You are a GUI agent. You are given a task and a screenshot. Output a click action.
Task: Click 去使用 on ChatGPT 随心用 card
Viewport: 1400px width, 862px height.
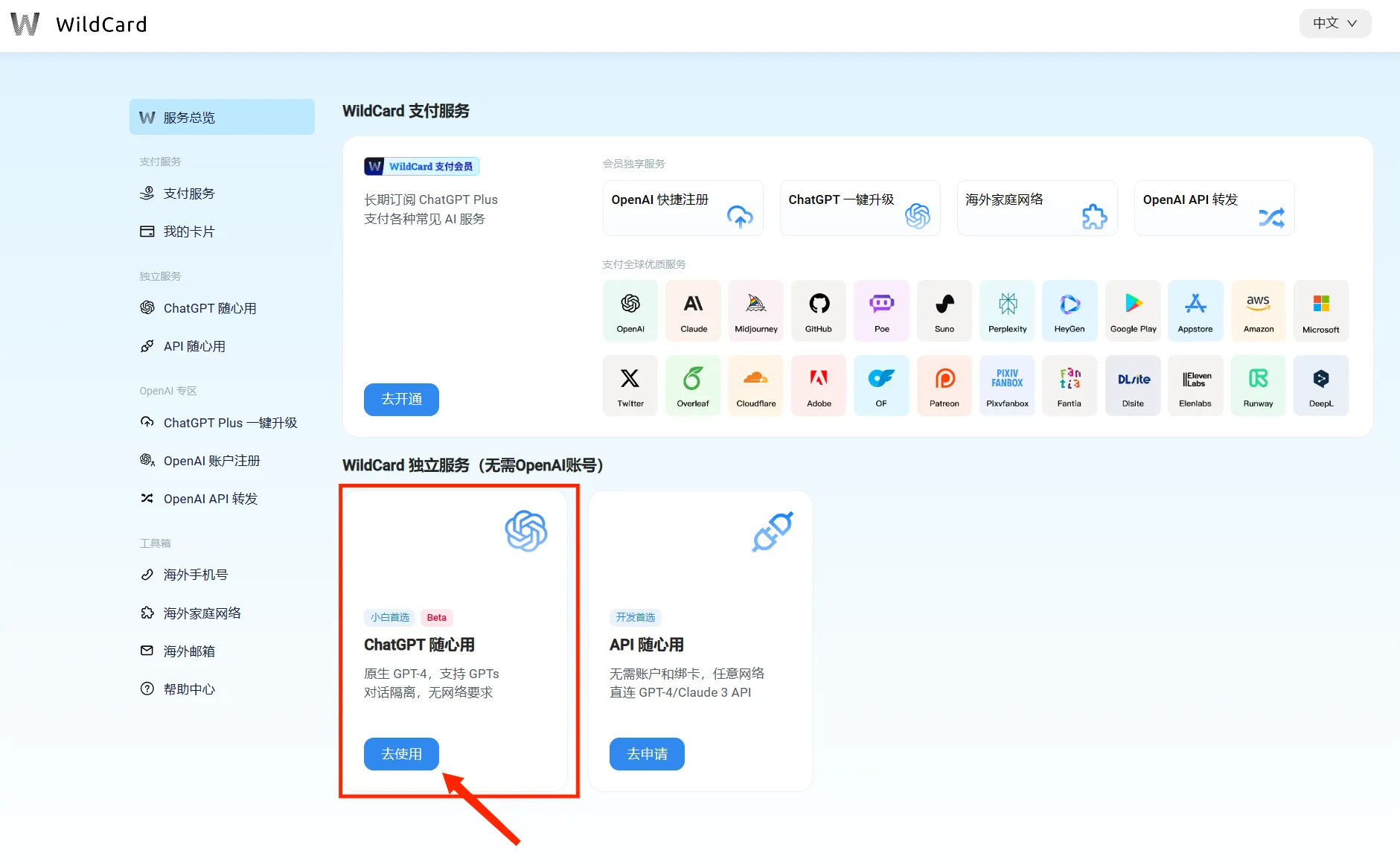point(401,754)
